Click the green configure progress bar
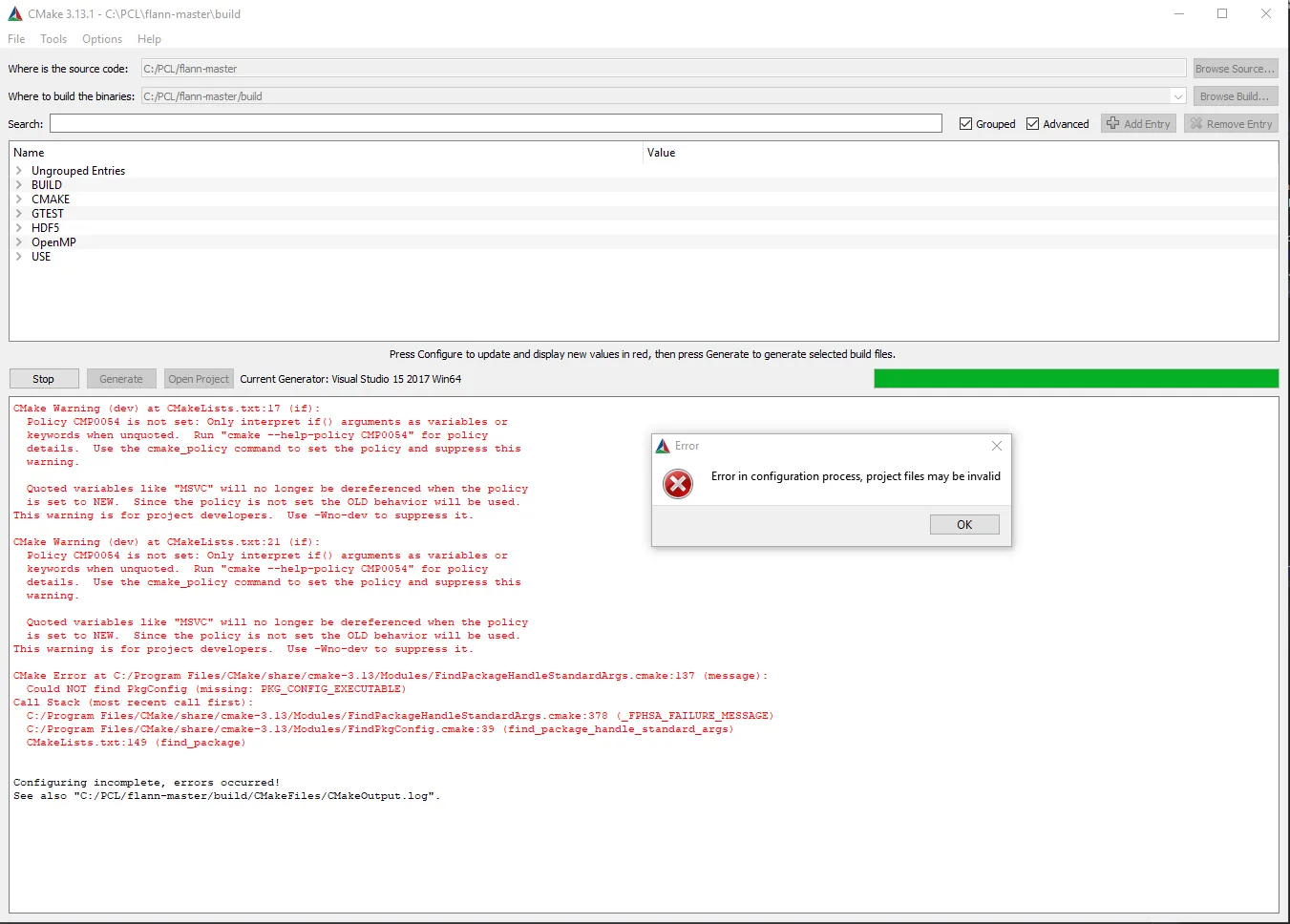The height and width of the screenshot is (924, 1290). 1076,379
